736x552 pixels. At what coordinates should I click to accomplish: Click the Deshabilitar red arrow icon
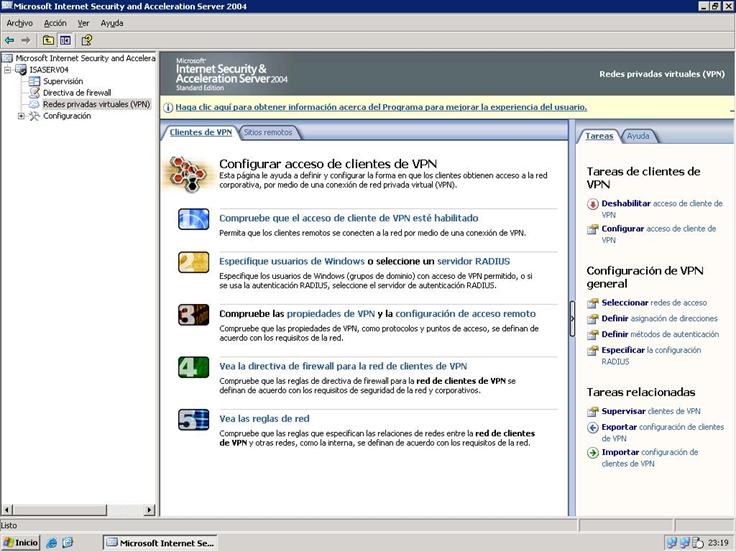593,204
